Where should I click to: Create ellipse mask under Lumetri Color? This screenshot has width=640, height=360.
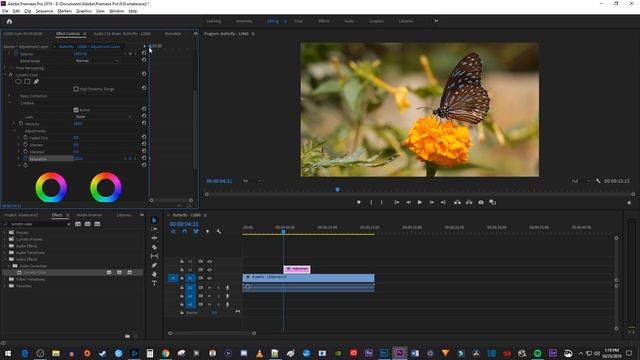coord(18,82)
